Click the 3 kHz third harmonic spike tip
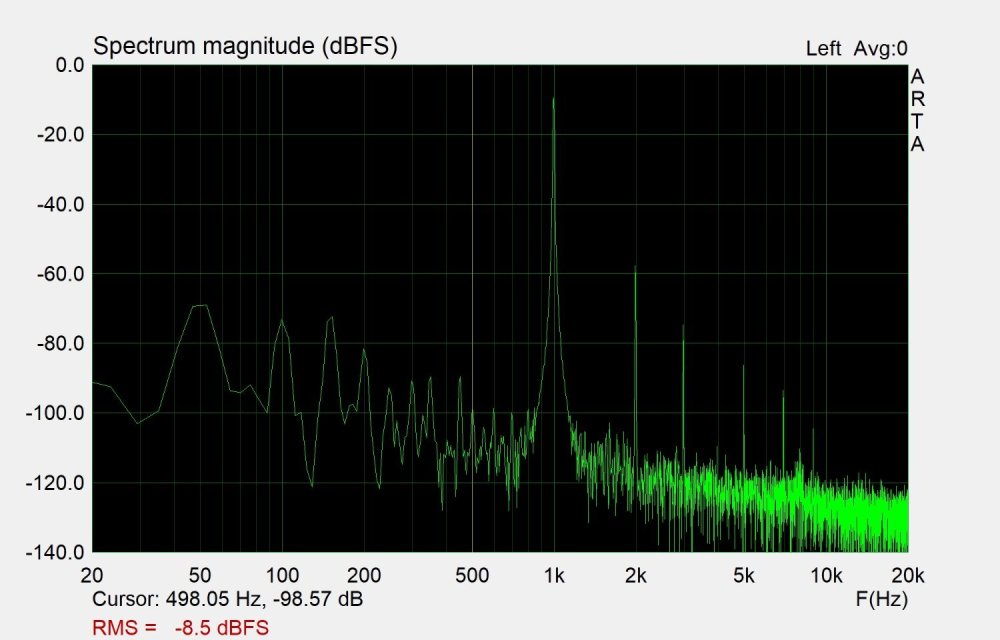1000x640 pixels. pyautogui.click(x=683, y=326)
